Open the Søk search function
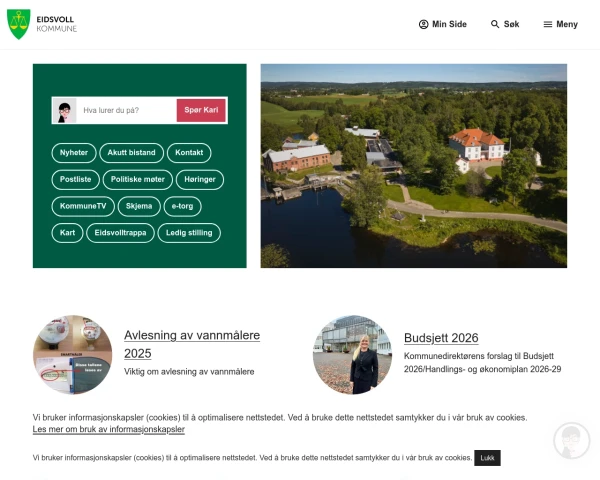The height and width of the screenshot is (480, 600). [505, 24]
